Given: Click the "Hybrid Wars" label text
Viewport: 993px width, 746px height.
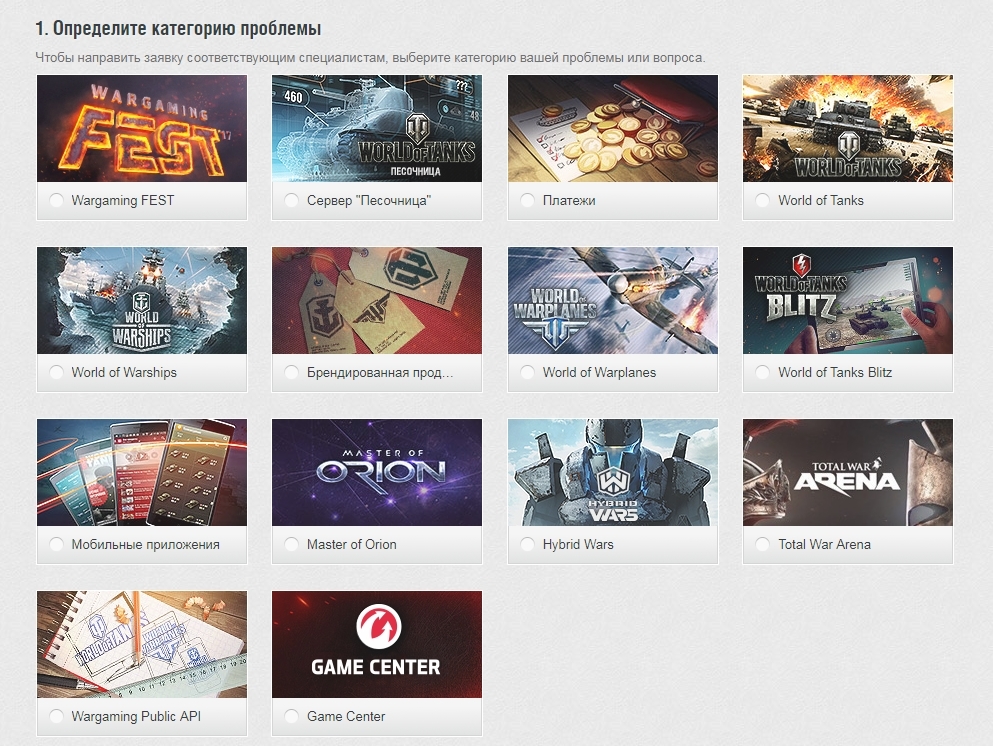Looking at the screenshot, I should tap(578, 545).
